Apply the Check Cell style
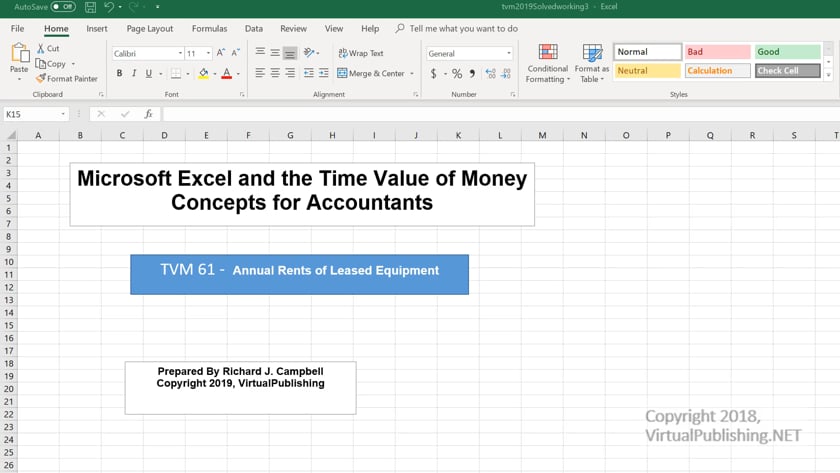Viewport: 840px width, 473px height. [788, 71]
